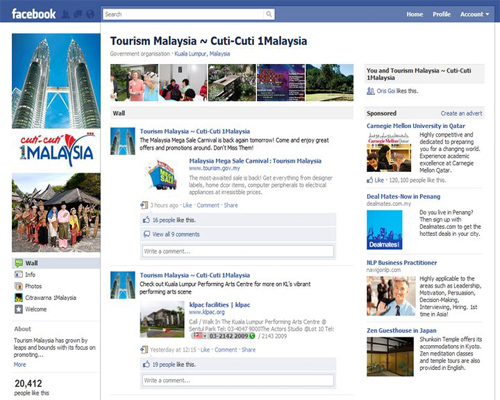500x400 pixels.
Task: Click View all 9 comments
Action: (x=176, y=234)
